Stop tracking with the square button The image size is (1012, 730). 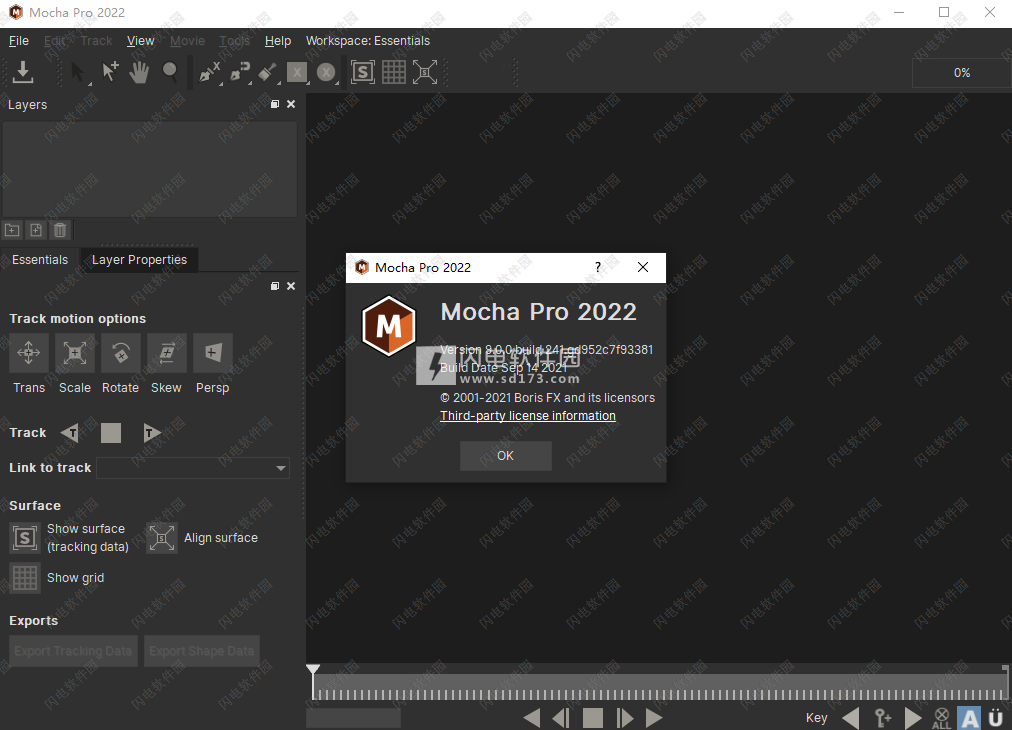111,433
